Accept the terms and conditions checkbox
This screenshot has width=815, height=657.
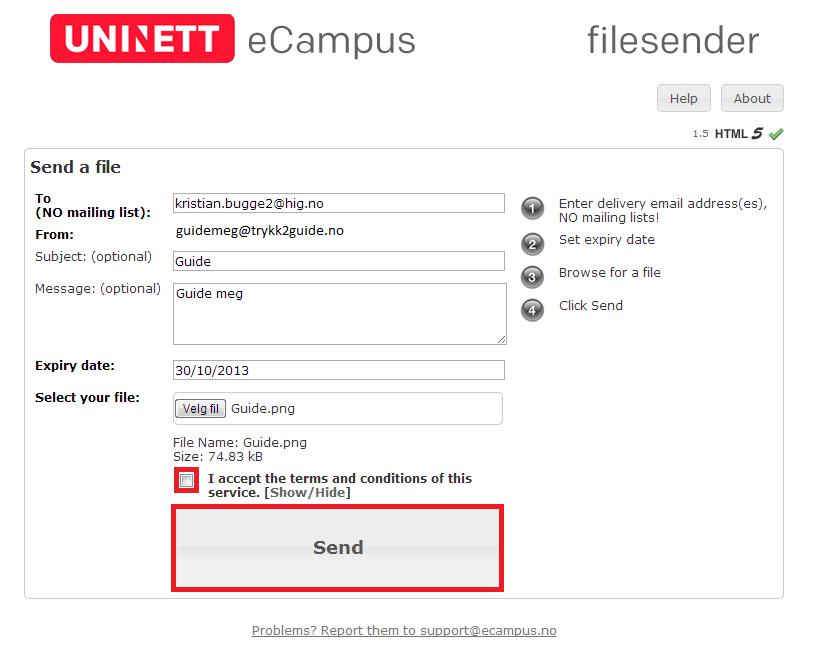coord(186,480)
